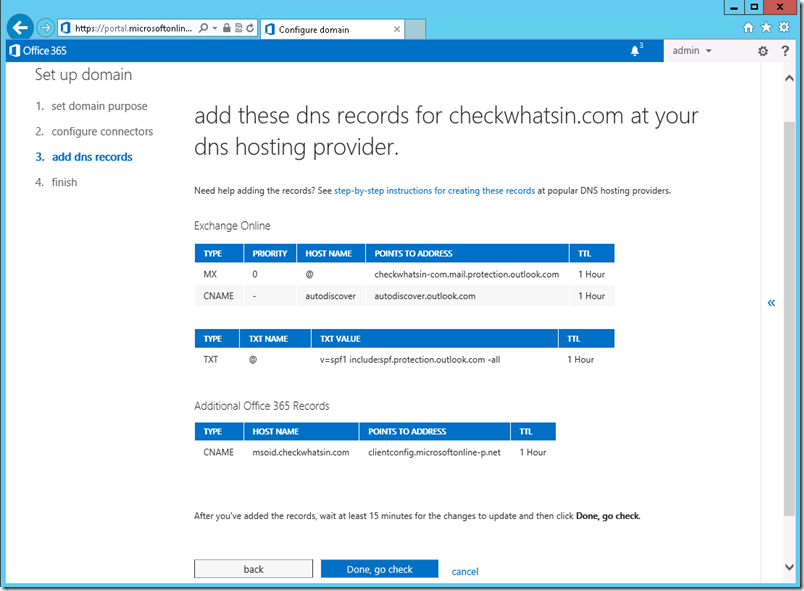Open a new browser tab
This screenshot has width=804, height=591.
[x=415, y=29]
